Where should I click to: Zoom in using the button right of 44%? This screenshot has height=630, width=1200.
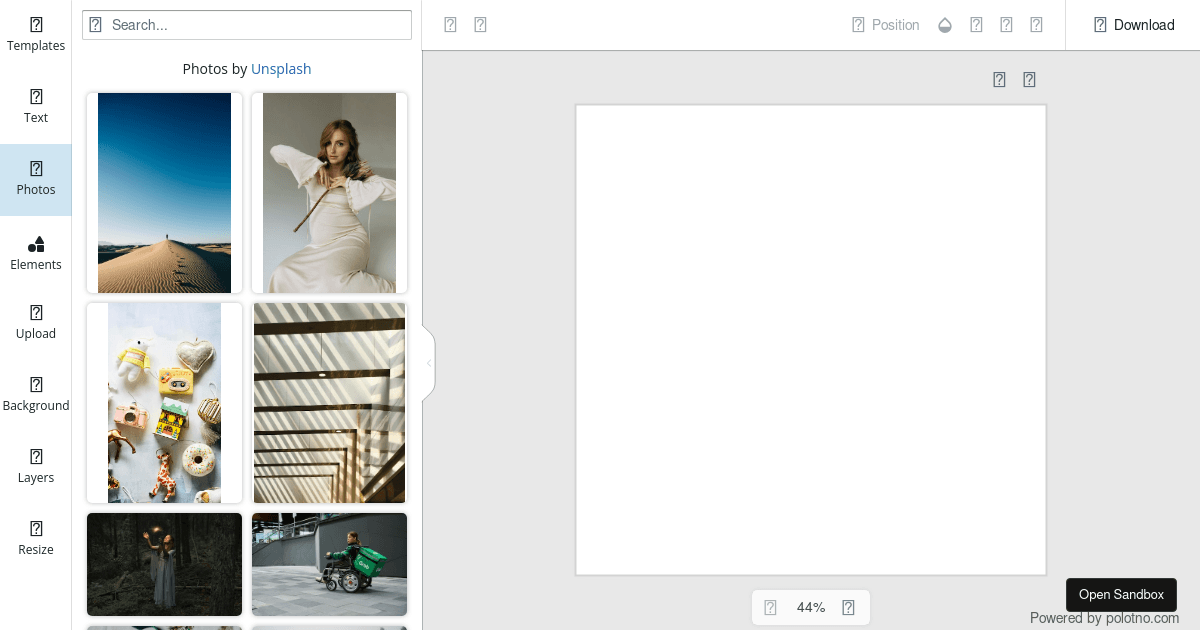coord(848,607)
